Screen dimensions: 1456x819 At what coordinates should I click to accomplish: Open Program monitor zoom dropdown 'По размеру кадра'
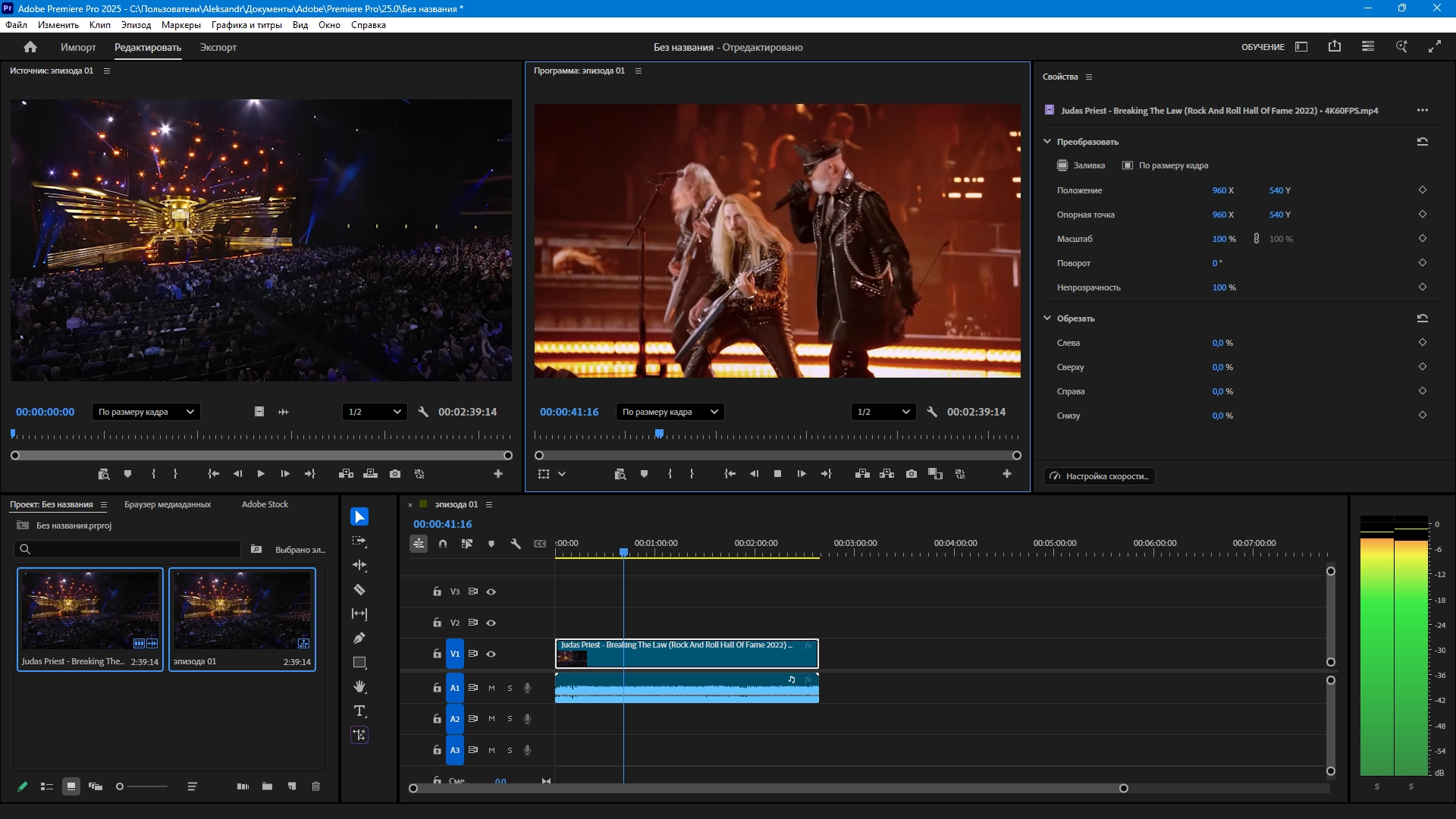click(x=670, y=412)
